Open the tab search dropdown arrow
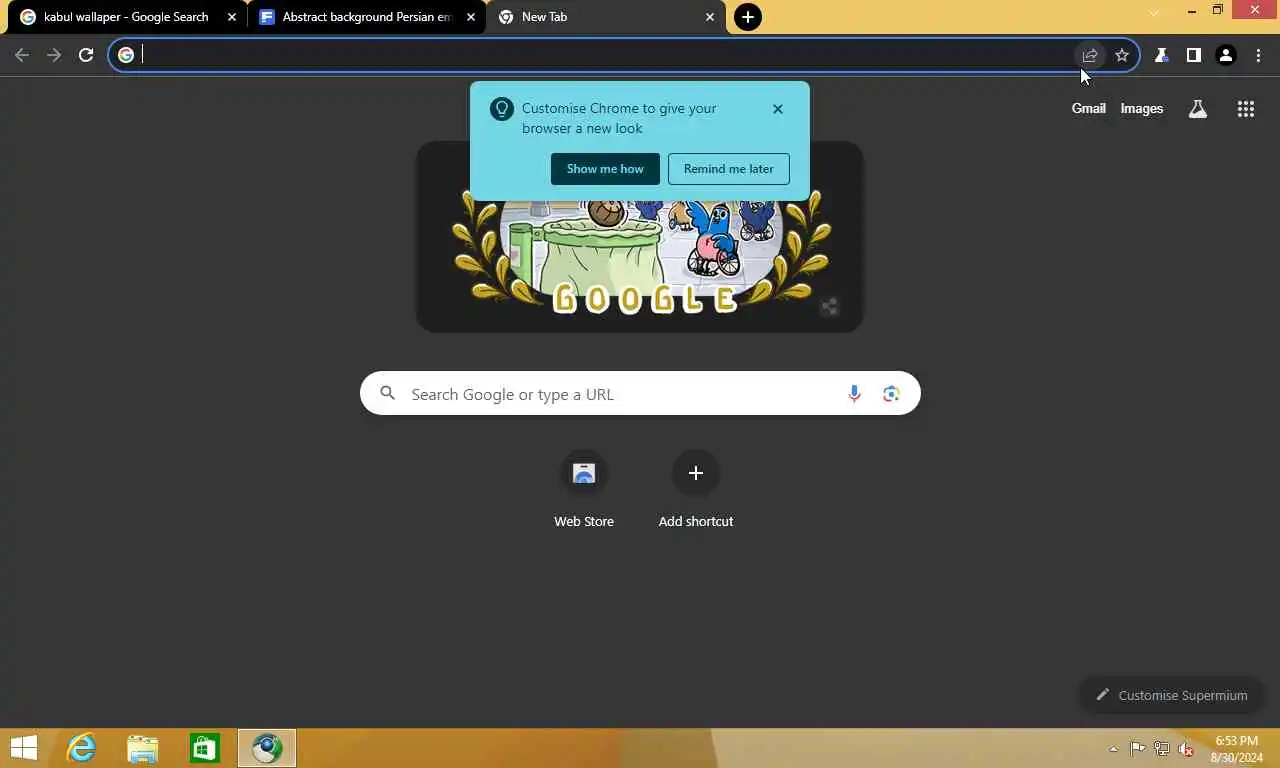 [1154, 12]
